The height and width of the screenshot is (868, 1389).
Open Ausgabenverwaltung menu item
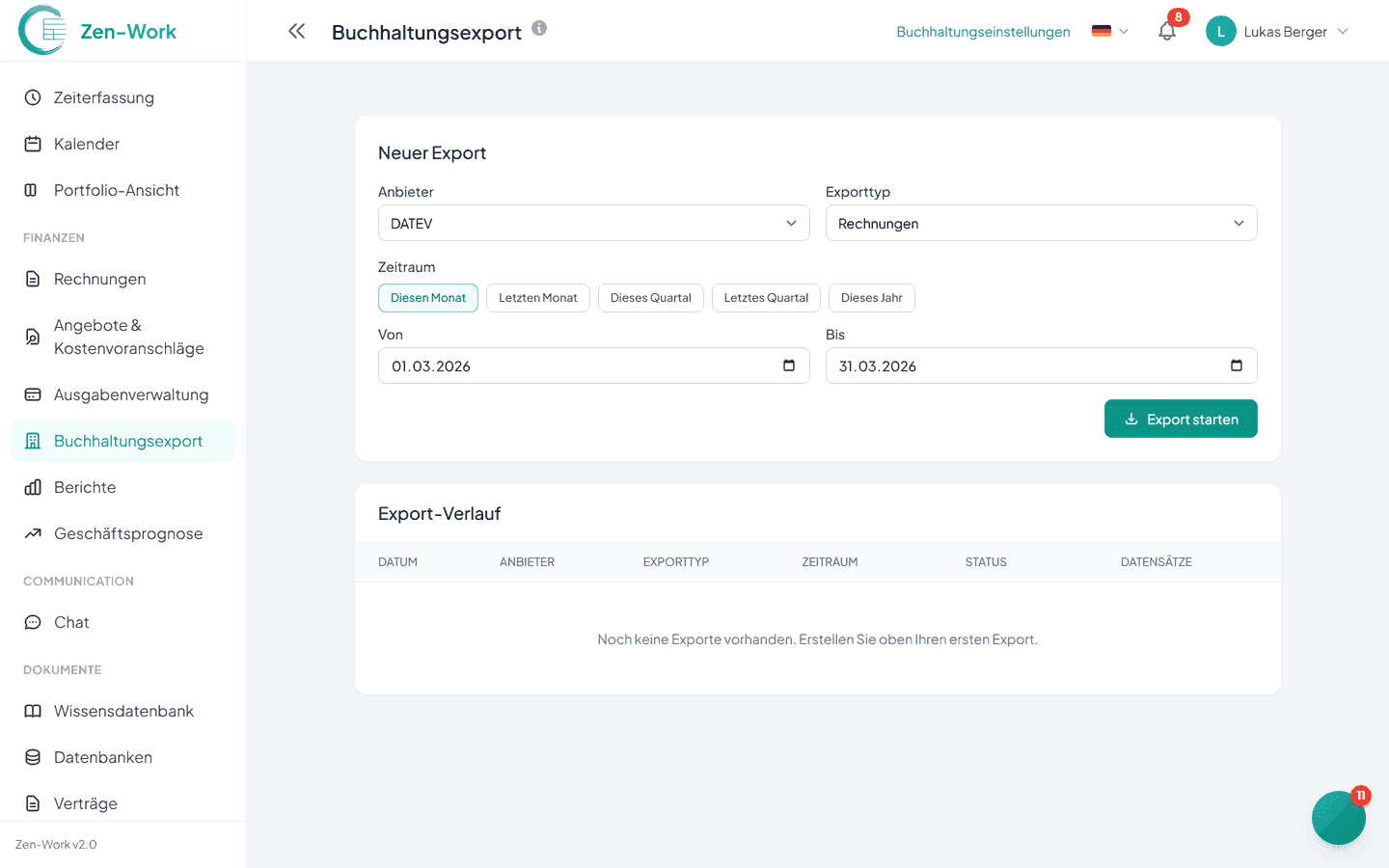pos(123,394)
